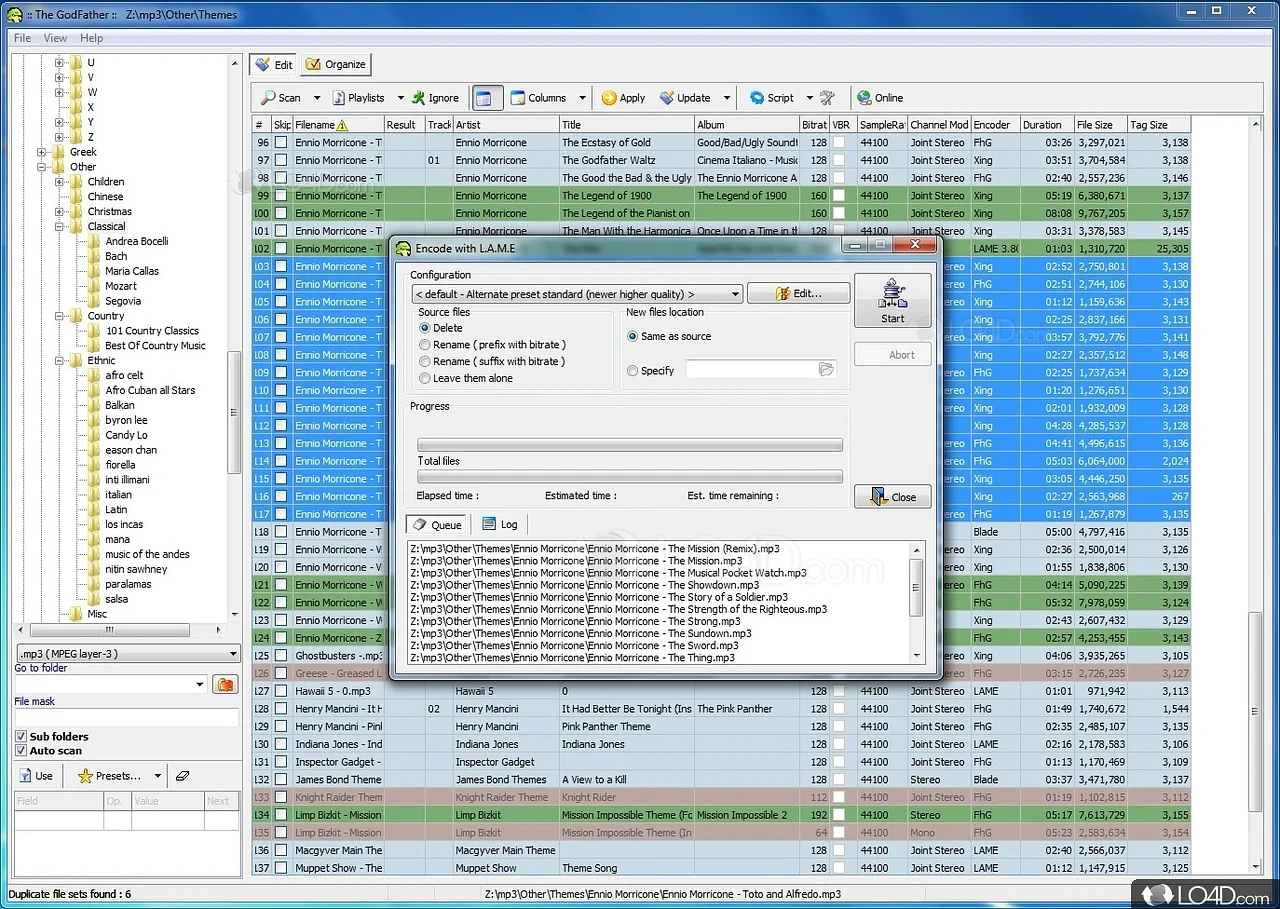Click the Title column header
The image size is (1280, 909).
click(x=626, y=125)
